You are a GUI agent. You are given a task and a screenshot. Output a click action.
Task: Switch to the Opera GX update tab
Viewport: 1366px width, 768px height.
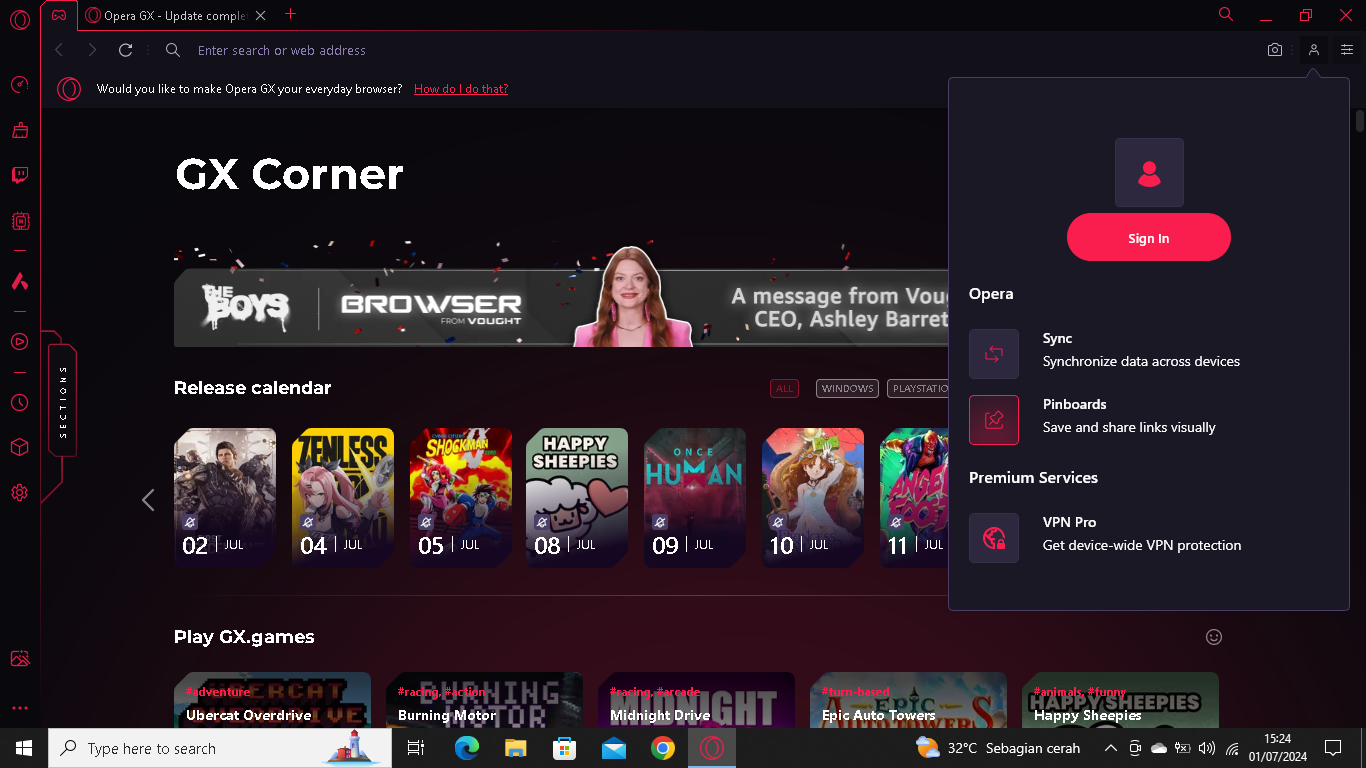tap(176, 15)
